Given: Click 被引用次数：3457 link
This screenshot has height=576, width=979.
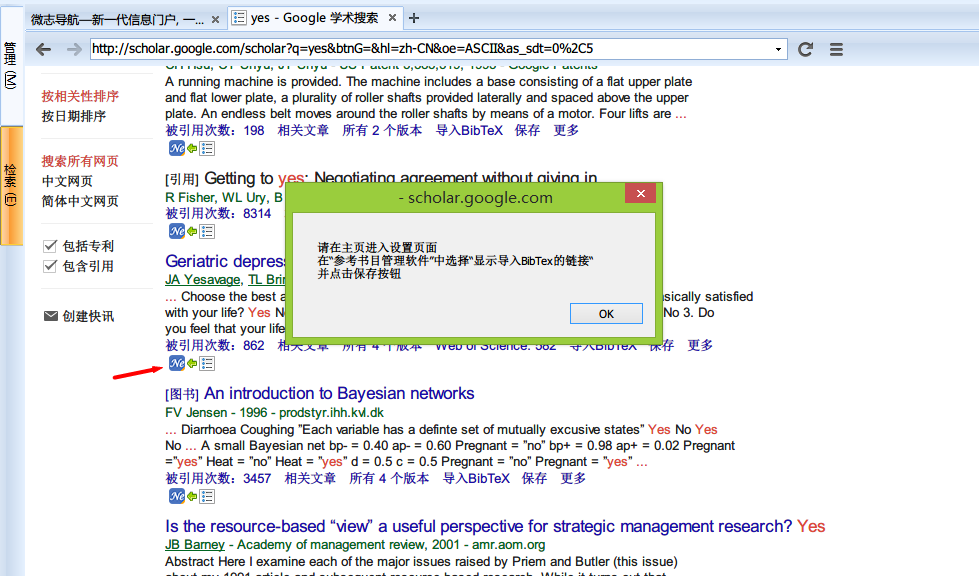Looking at the screenshot, I should coord(219,479).
